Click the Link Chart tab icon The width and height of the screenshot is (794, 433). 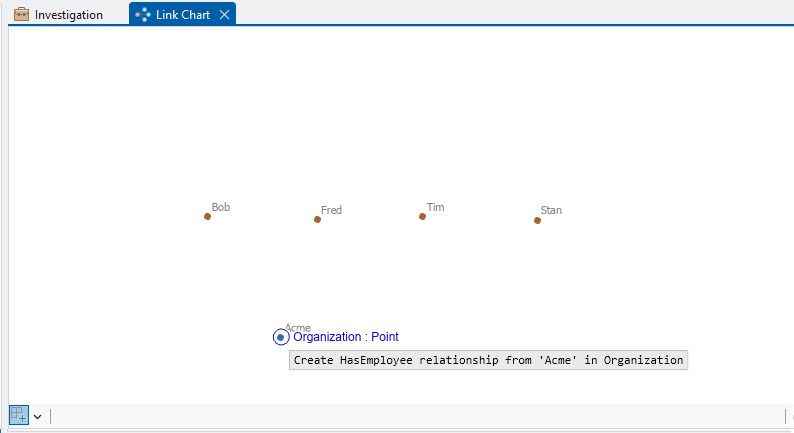tap(143, 15)
